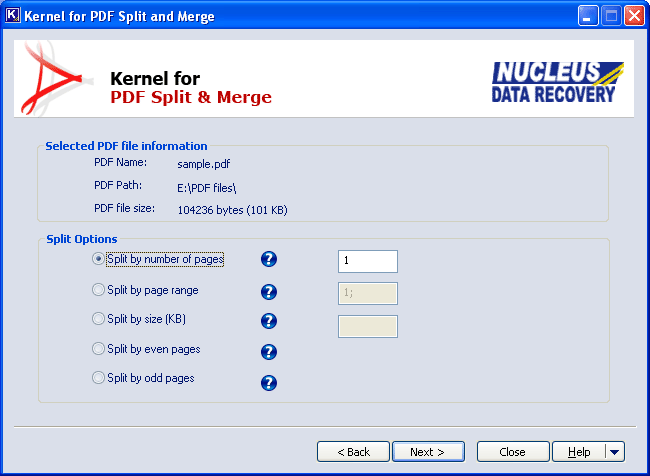The height and width of the screenshot is (476, 650).
Task: Show help for Split by odd pages
Action: [268, 382]
